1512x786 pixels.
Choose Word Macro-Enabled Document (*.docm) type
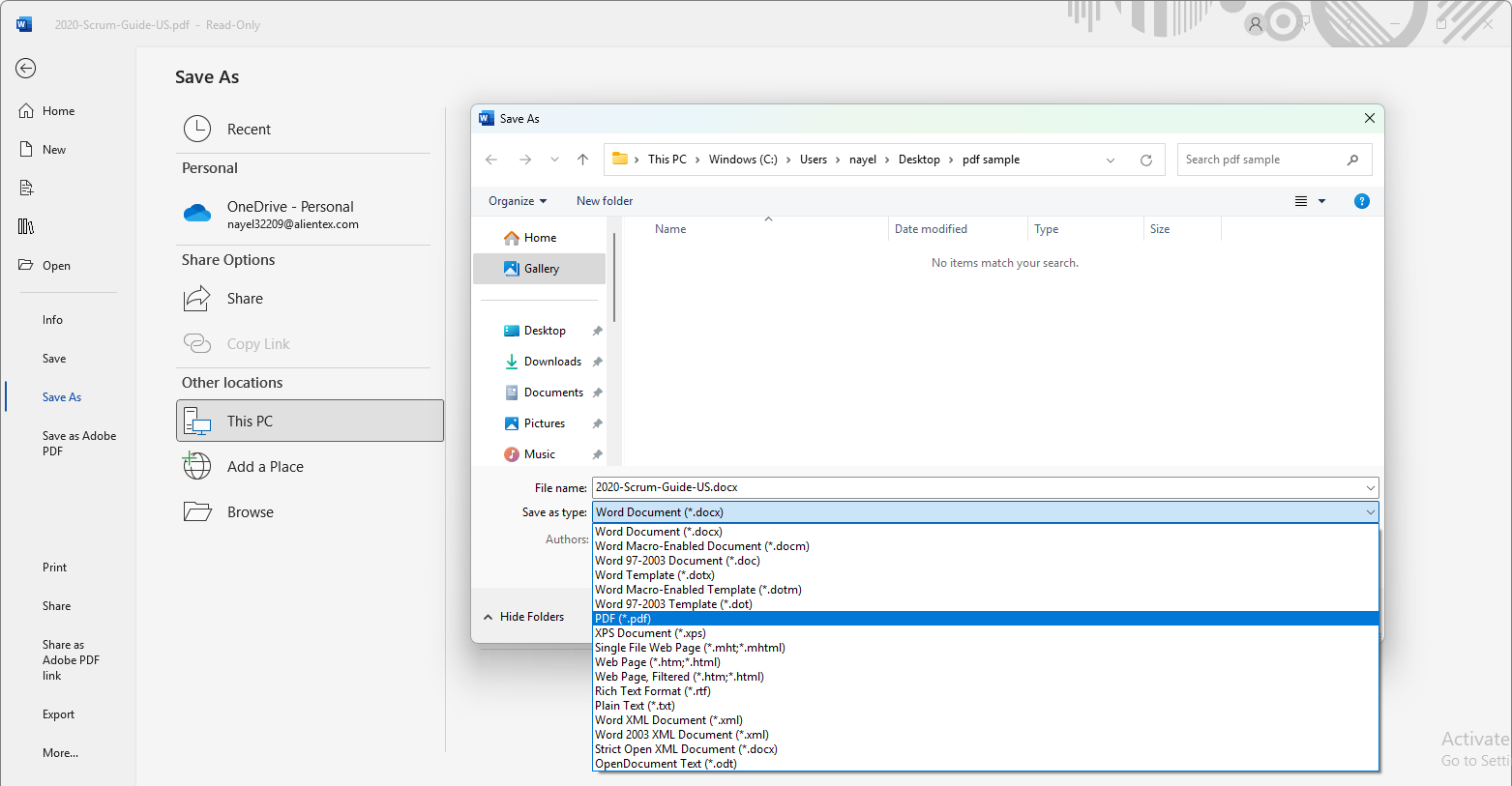coord(985,546)
